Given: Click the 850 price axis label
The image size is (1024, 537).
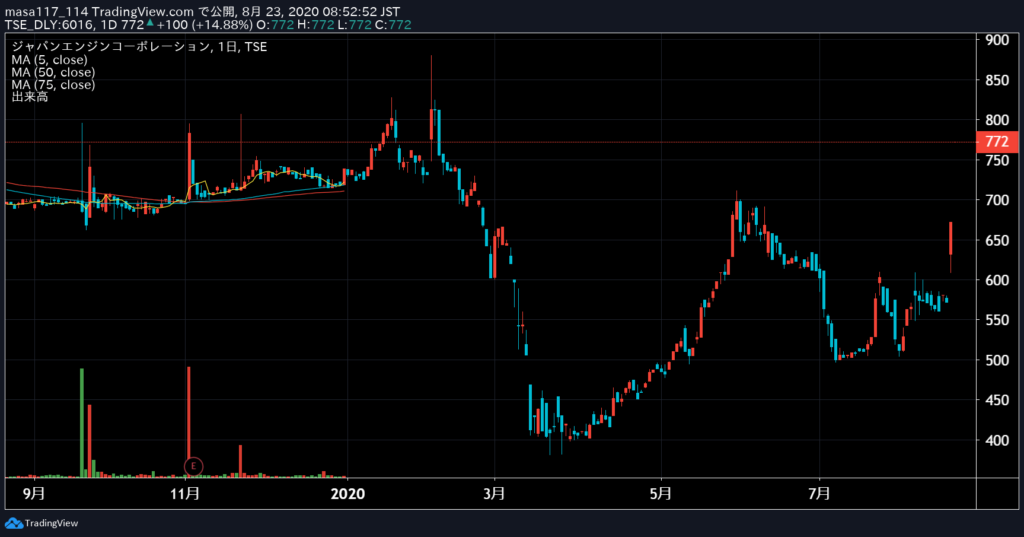Looking at the screenshot, I should pos(997,80).
